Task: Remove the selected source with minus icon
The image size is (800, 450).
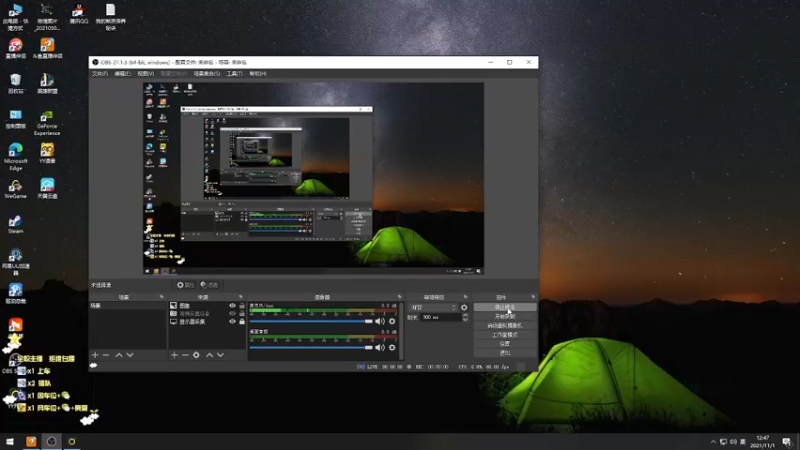Action: coord(185,355)
